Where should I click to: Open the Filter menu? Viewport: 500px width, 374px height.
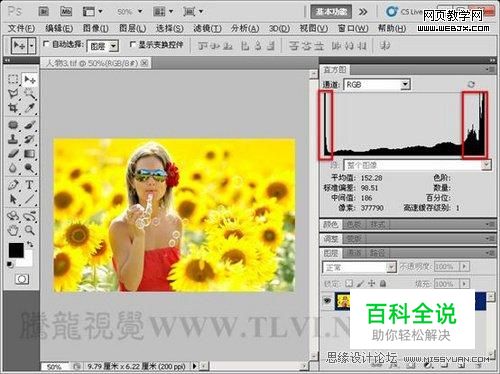click(x=207, y=29)
